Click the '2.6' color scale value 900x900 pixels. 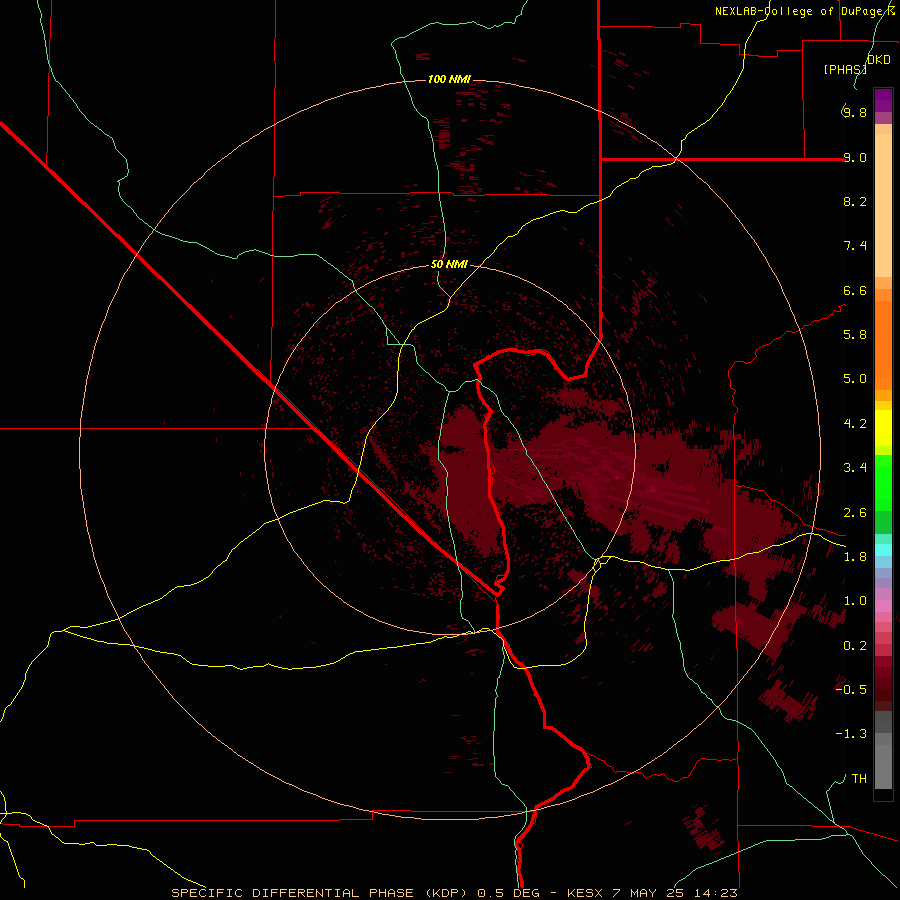(854, 513)
